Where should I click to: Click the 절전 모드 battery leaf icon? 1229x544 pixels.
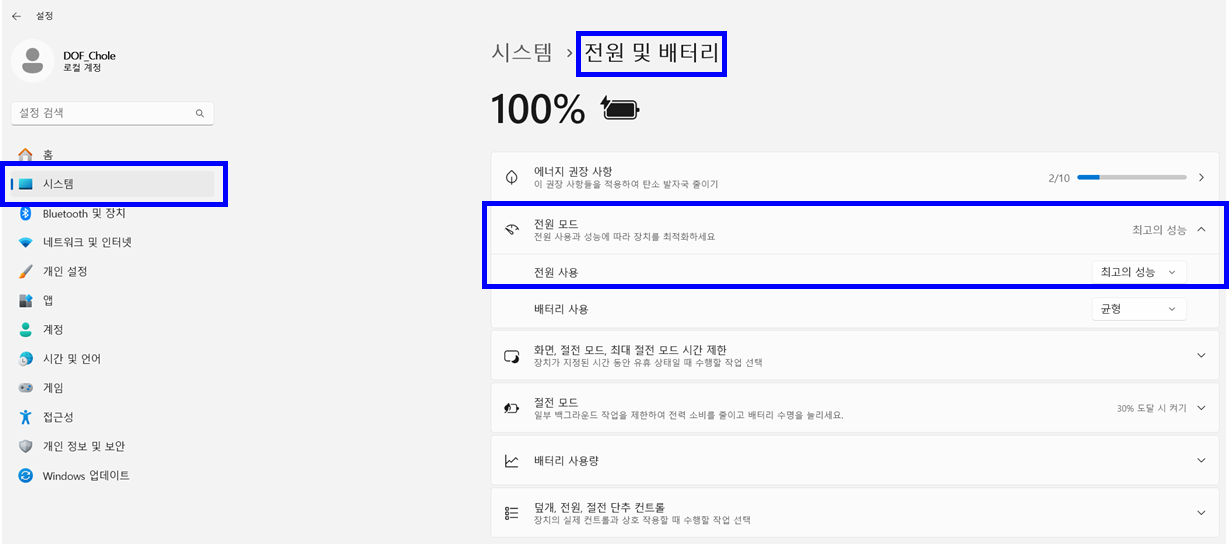pyautogui.click(x=512, y=408)
